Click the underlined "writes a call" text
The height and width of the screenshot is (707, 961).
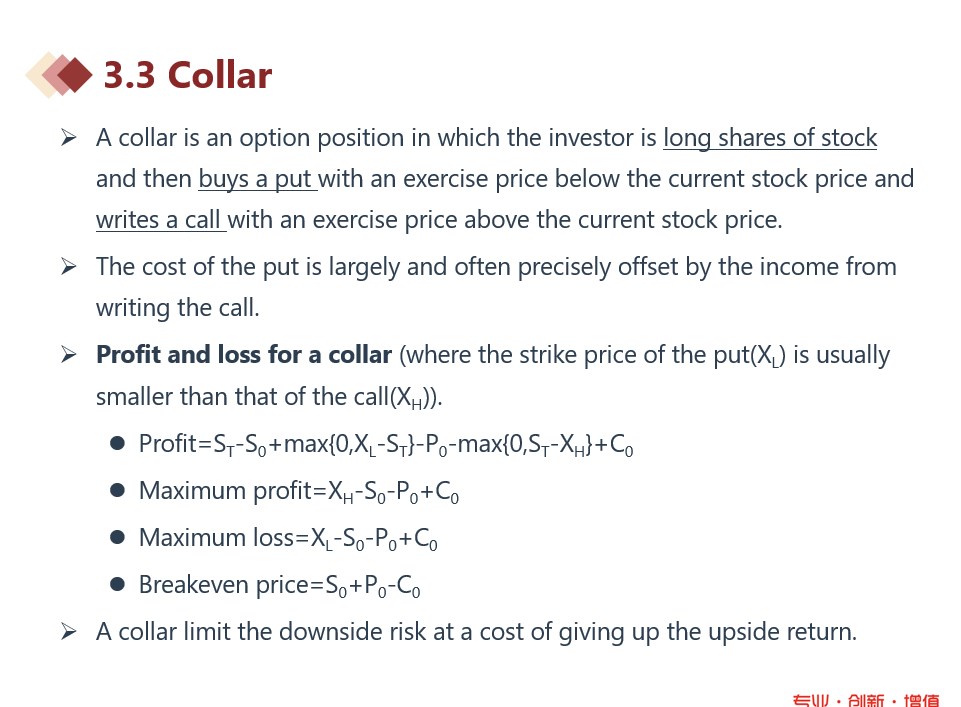[160, 220]
